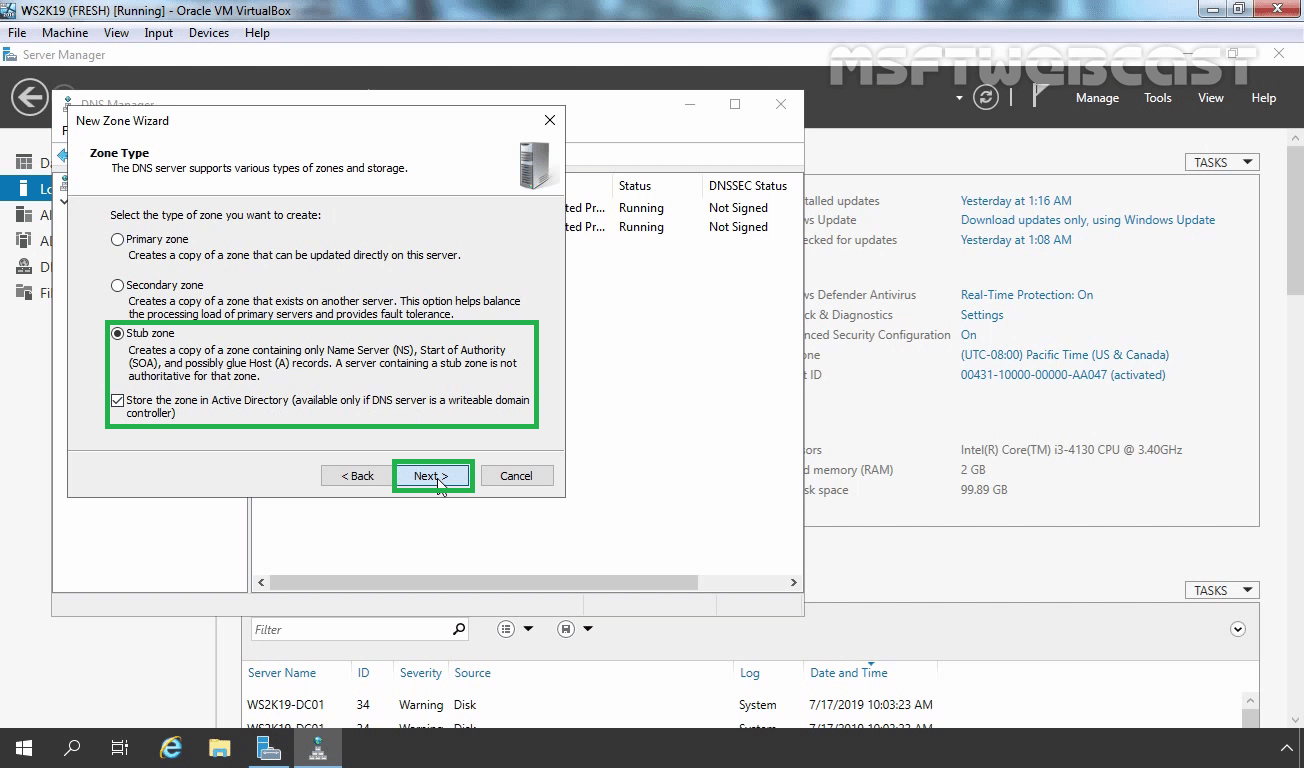Open the Pacific Time zone link

pyautogui.click(x=1065, y=355)
